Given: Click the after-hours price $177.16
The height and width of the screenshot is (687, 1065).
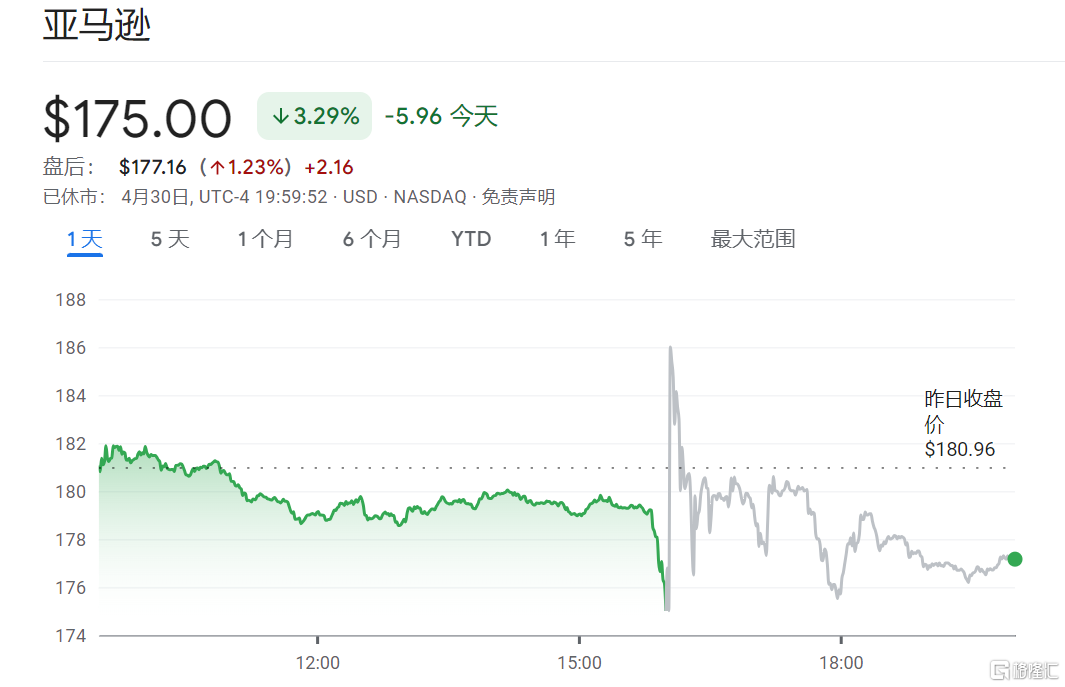Looking at the screenshot, I should click(x=152, y=167).
